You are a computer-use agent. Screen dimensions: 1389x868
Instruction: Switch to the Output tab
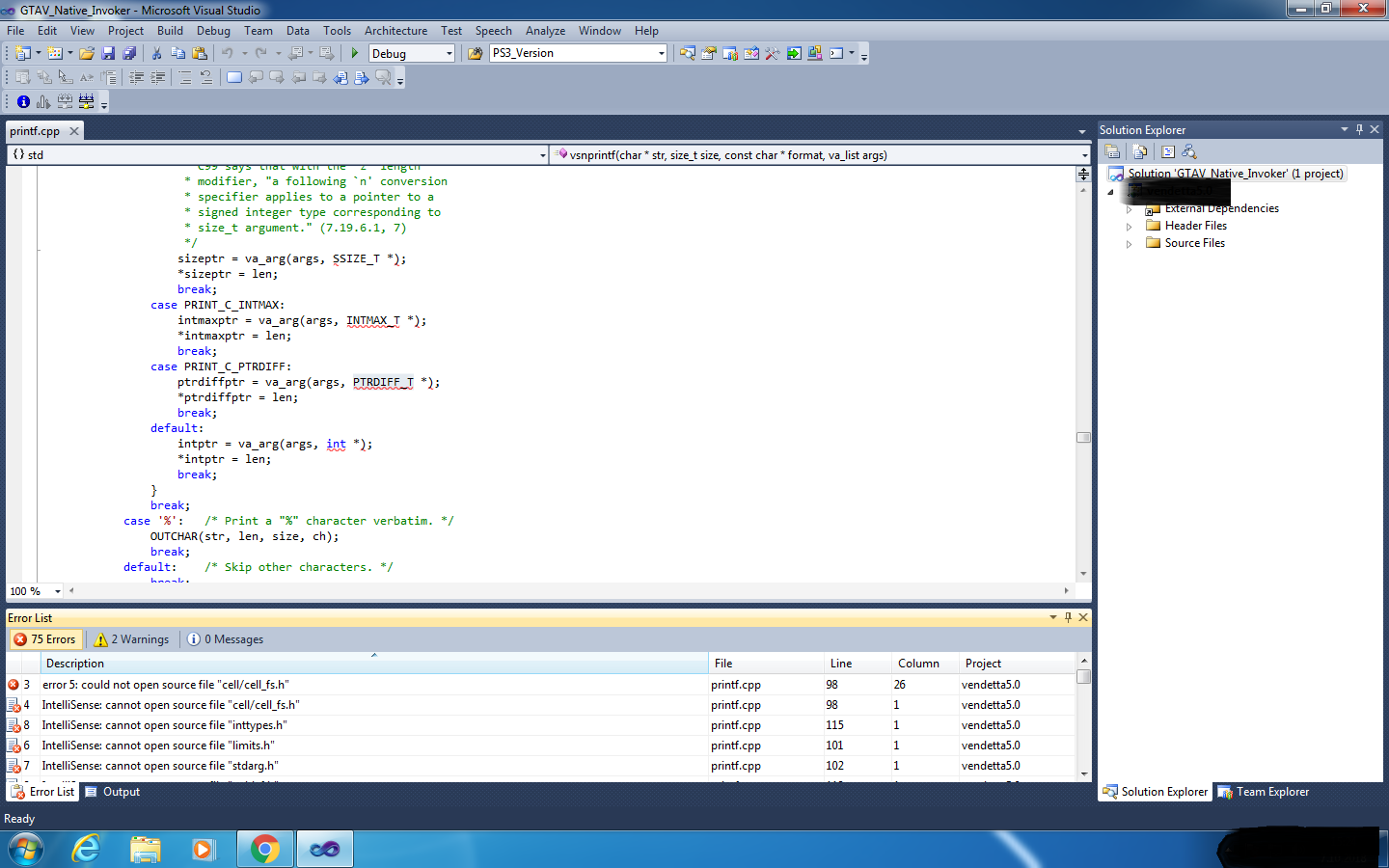(x=113, y=792)
